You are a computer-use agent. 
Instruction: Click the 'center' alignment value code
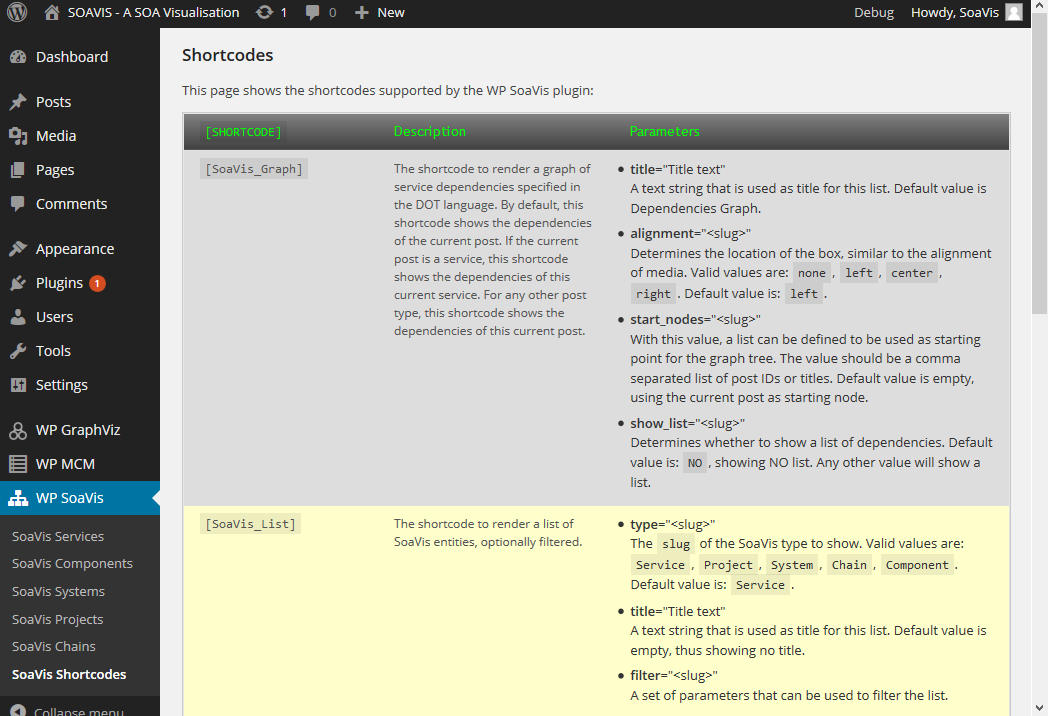point(912,273)
